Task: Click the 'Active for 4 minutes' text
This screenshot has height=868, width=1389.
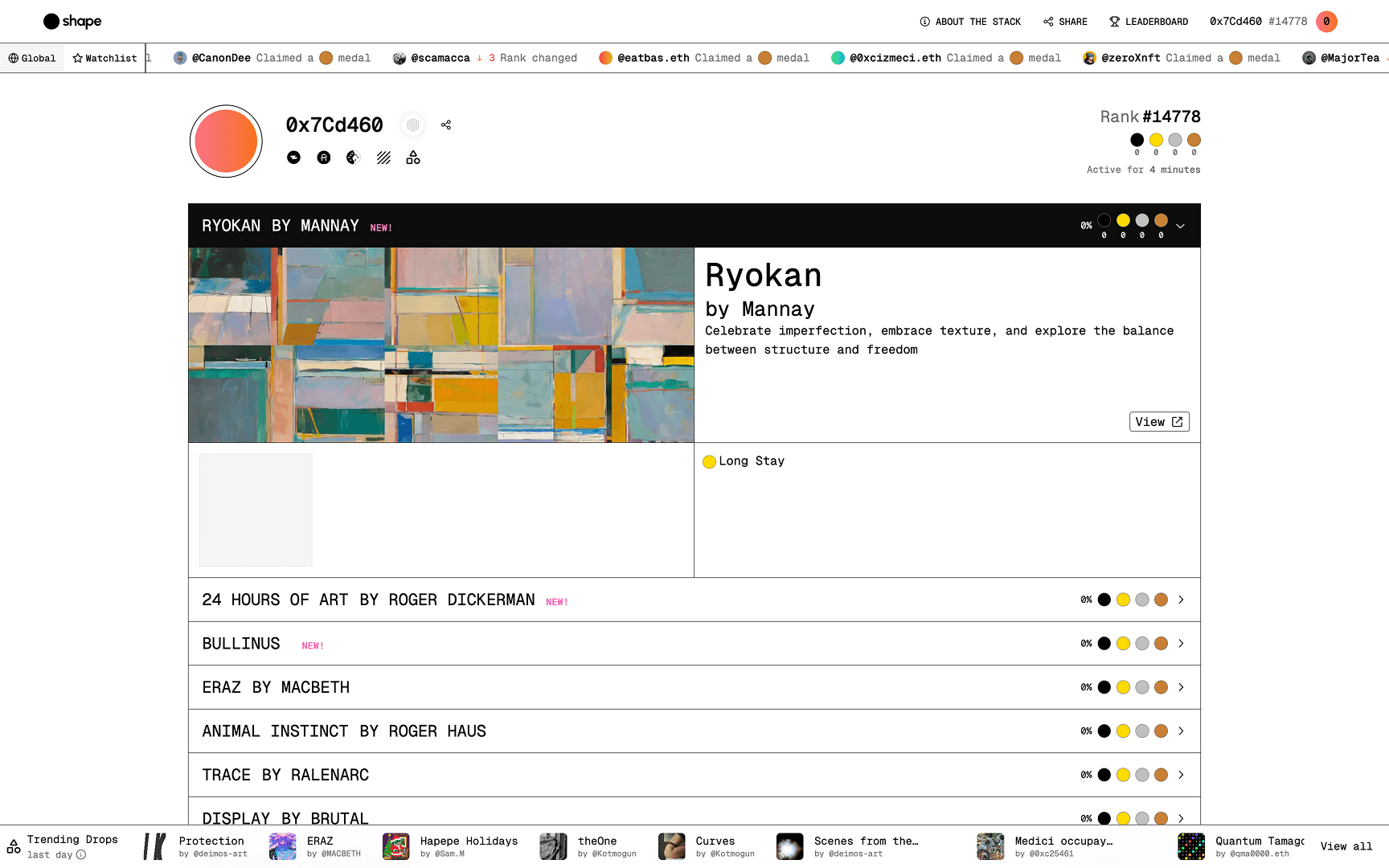Action: [1144, 170]
